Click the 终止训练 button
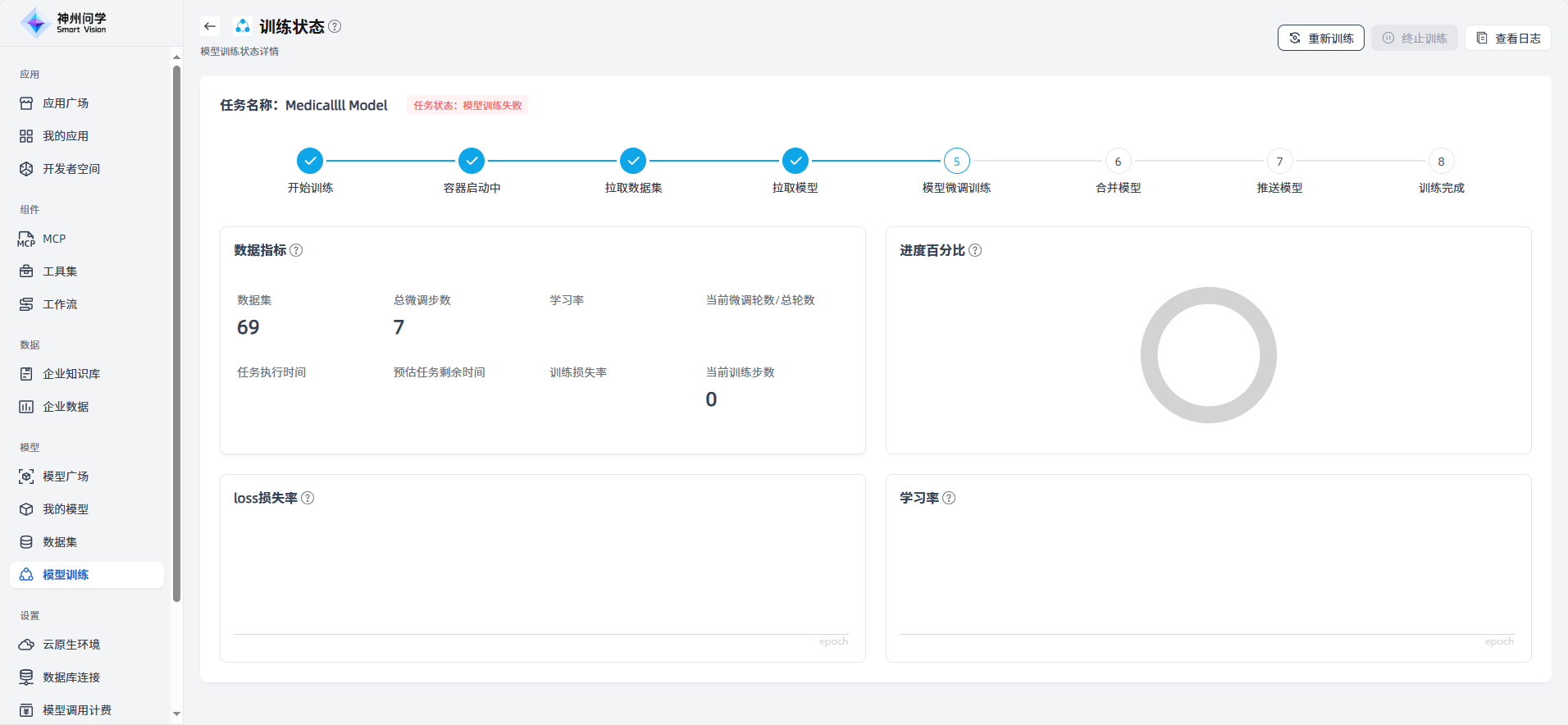 [x=1414, y=38]
